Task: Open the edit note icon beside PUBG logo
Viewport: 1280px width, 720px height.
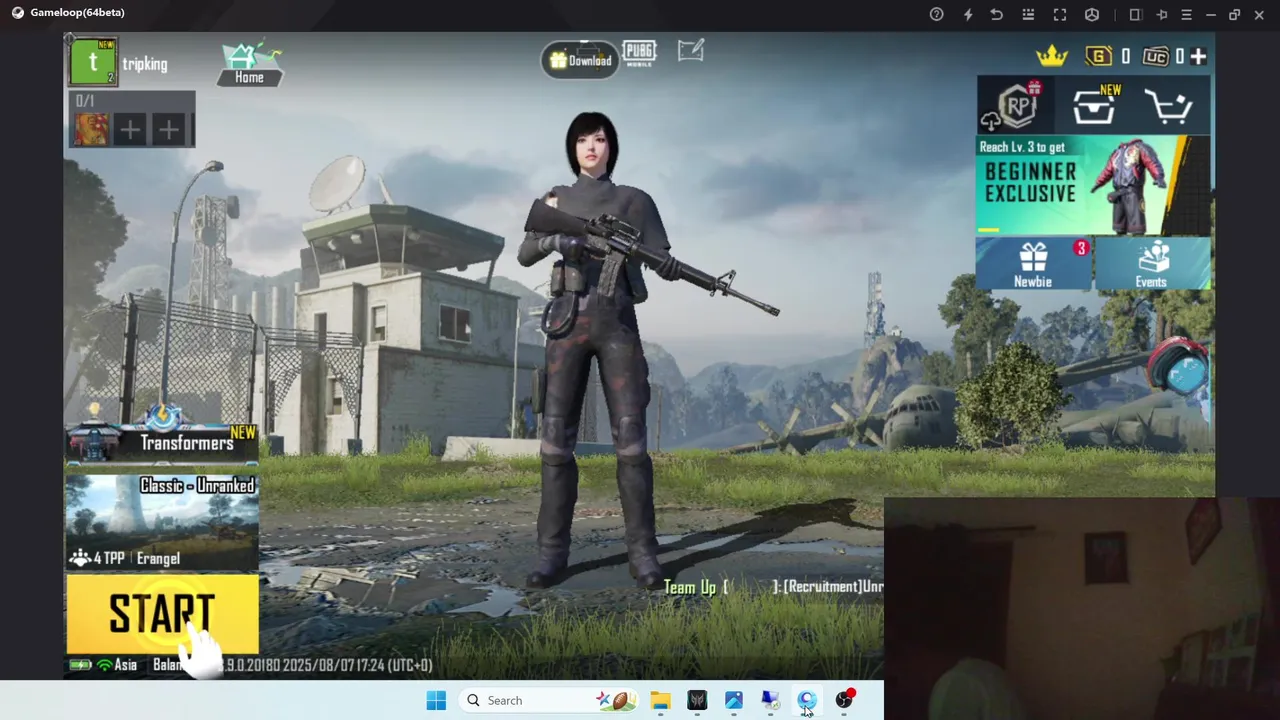Action: [x=691, y=50]
